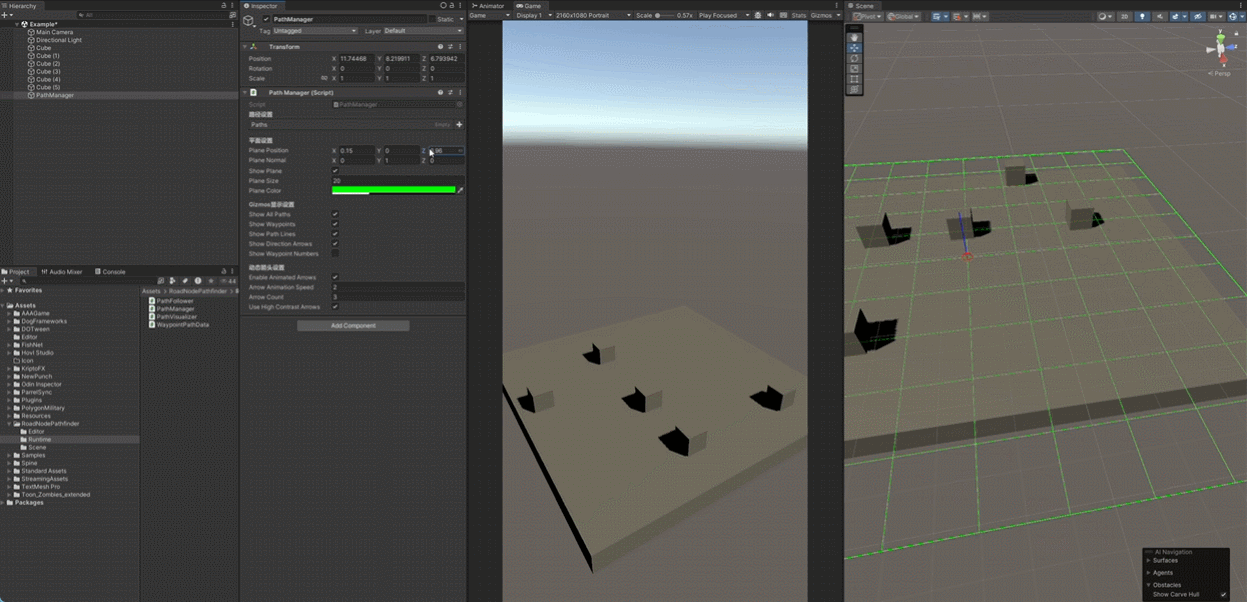The height and width of the screenshot is (602, 1247).
Task: Click the Script field object picker circle
Action: [460, 104]
